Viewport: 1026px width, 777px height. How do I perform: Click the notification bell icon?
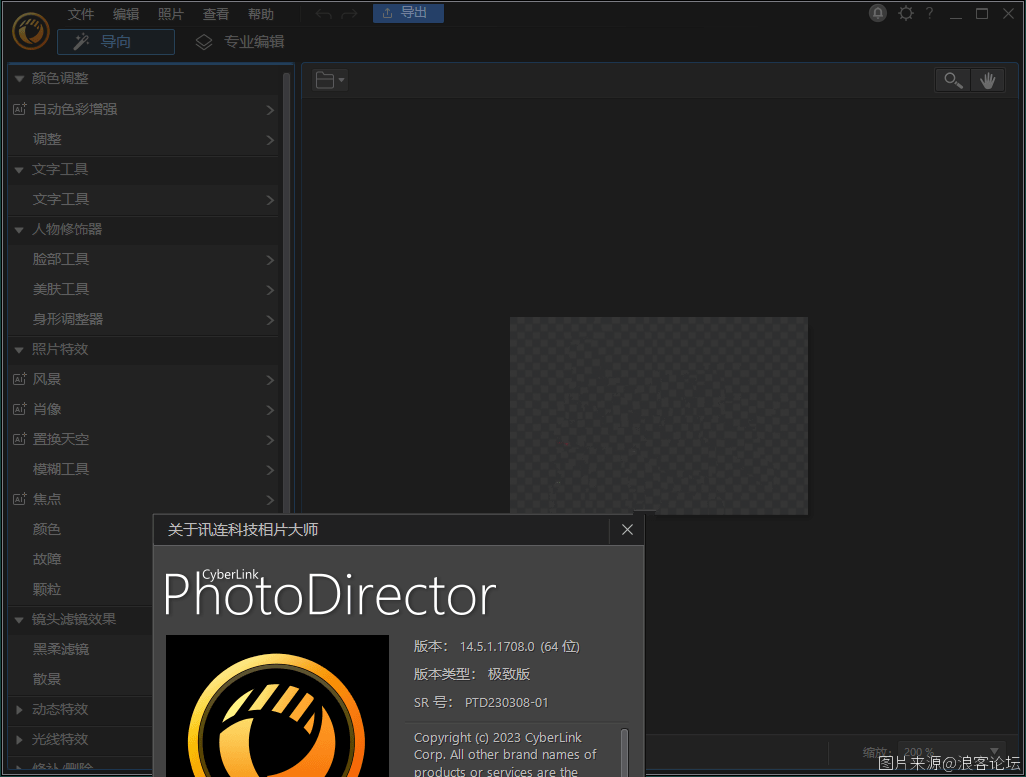[x=878, y=13]
